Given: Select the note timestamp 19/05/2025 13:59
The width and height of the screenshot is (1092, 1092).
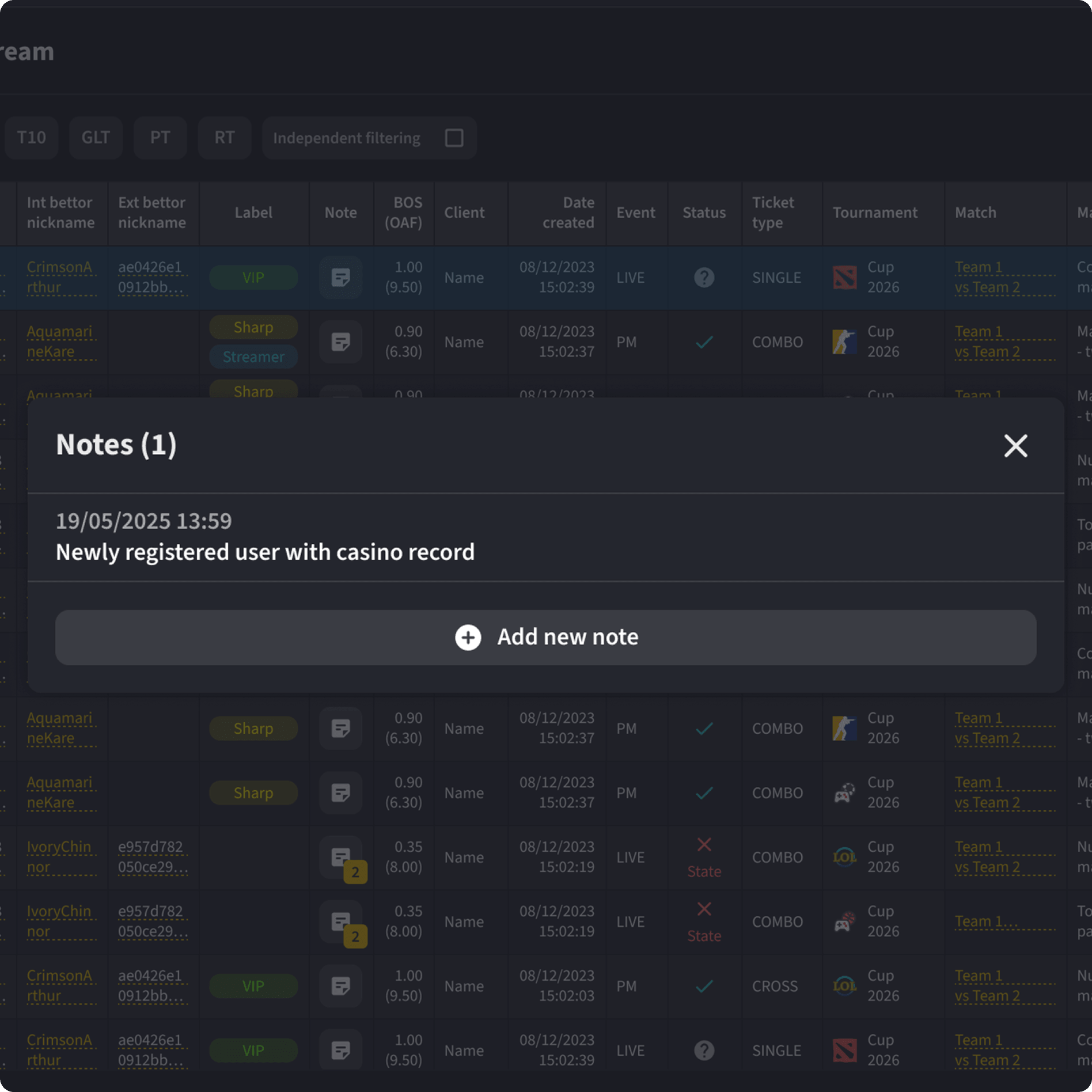Looking at the screenshot, I should pyautogui.click(x=143, y=521).
